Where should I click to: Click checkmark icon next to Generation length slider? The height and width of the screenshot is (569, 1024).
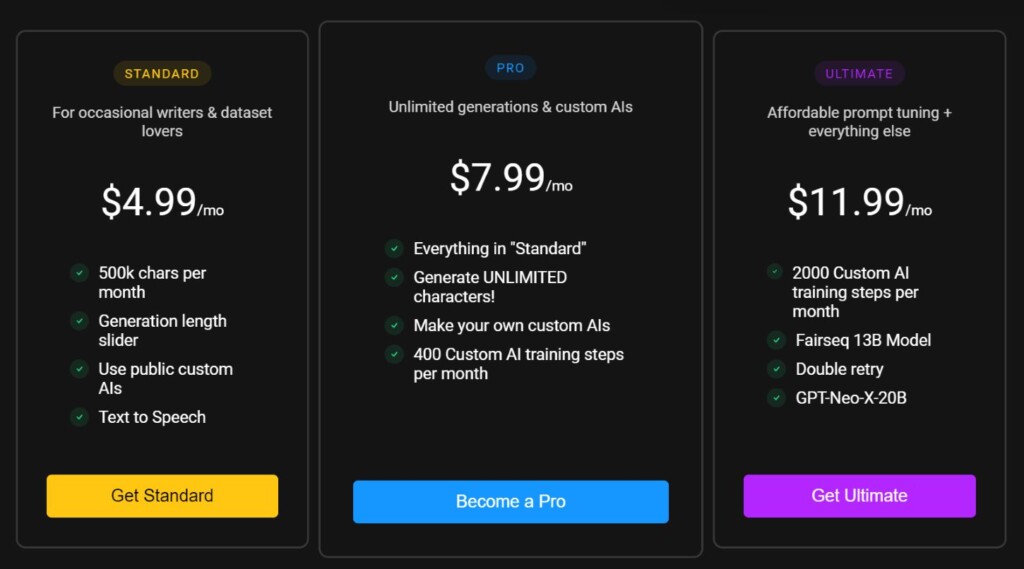click(x=79, y=321)
